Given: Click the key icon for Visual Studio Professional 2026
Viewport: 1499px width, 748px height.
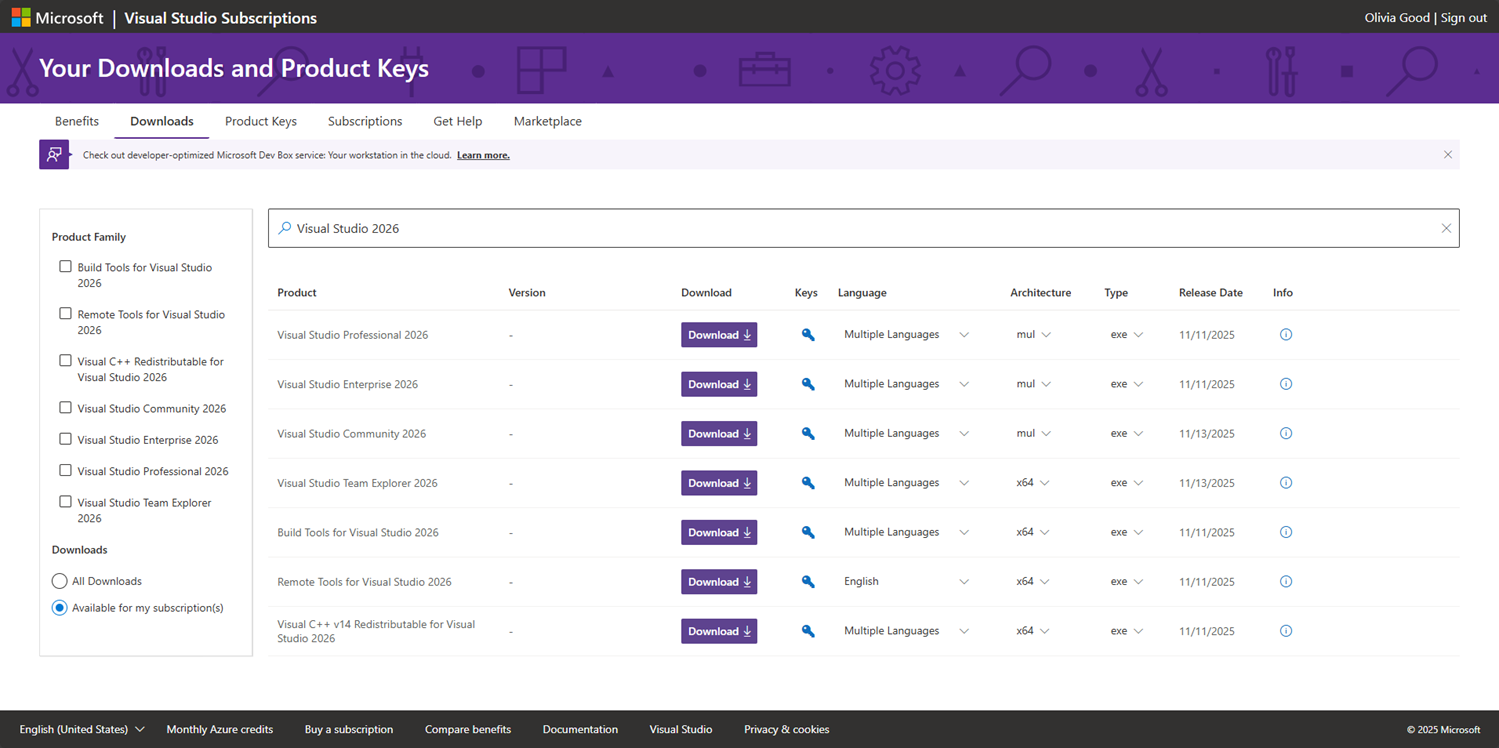Looking at the screenshot, I should click(x=806, y=334).
